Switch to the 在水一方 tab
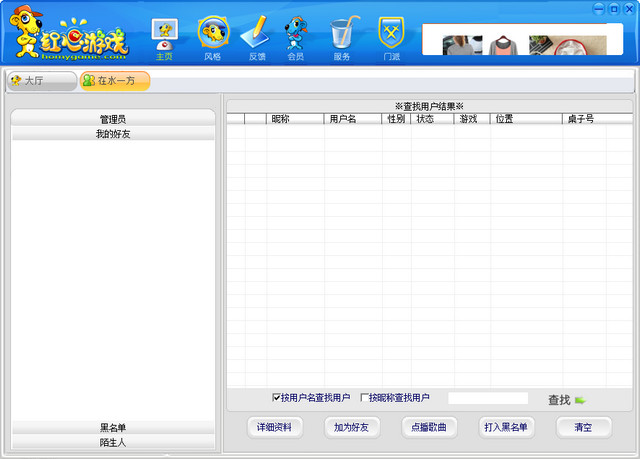 pos(115,80)
